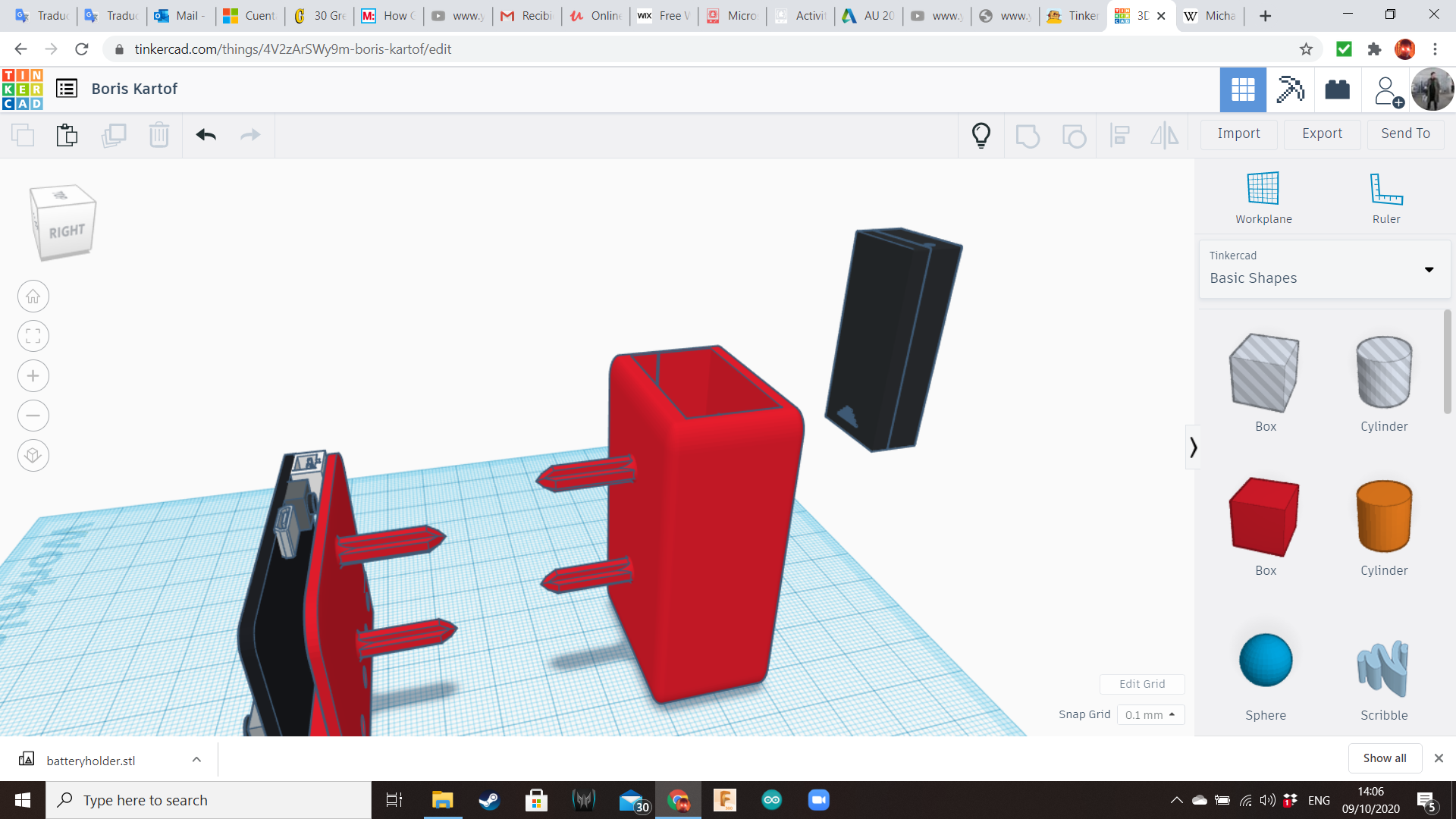Screen dimensions: 1456x819
Task: Zoom in with the plus icon
Action: tap(33, 376)
